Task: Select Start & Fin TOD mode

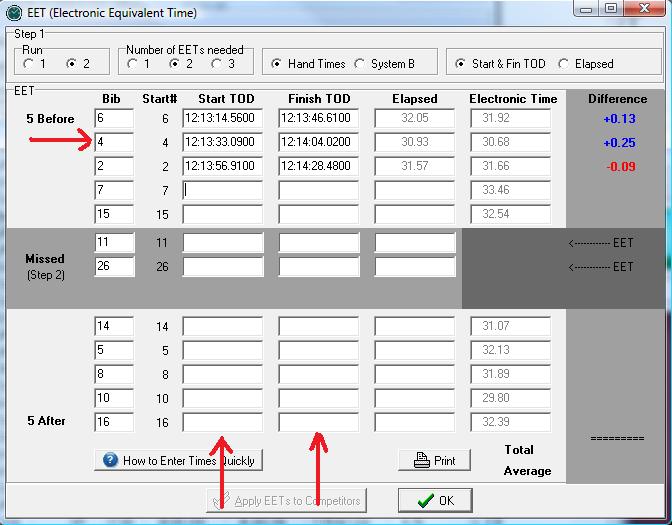Action: (461, 64)
